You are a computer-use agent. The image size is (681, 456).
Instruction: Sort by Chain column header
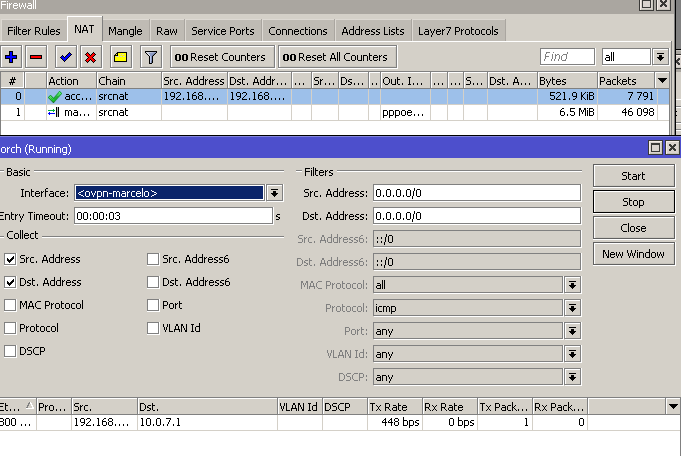pyautogui.click(x=129, y=81)
